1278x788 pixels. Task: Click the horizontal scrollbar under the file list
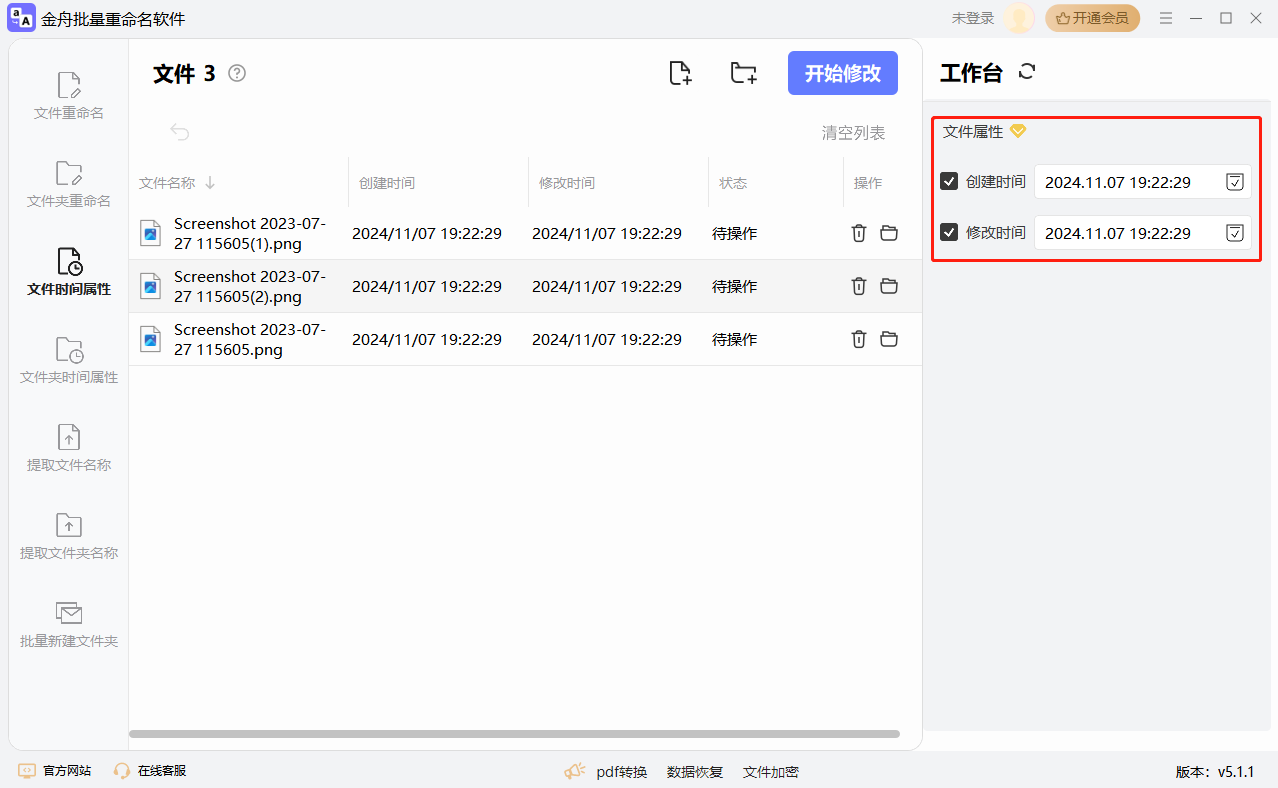514,734
